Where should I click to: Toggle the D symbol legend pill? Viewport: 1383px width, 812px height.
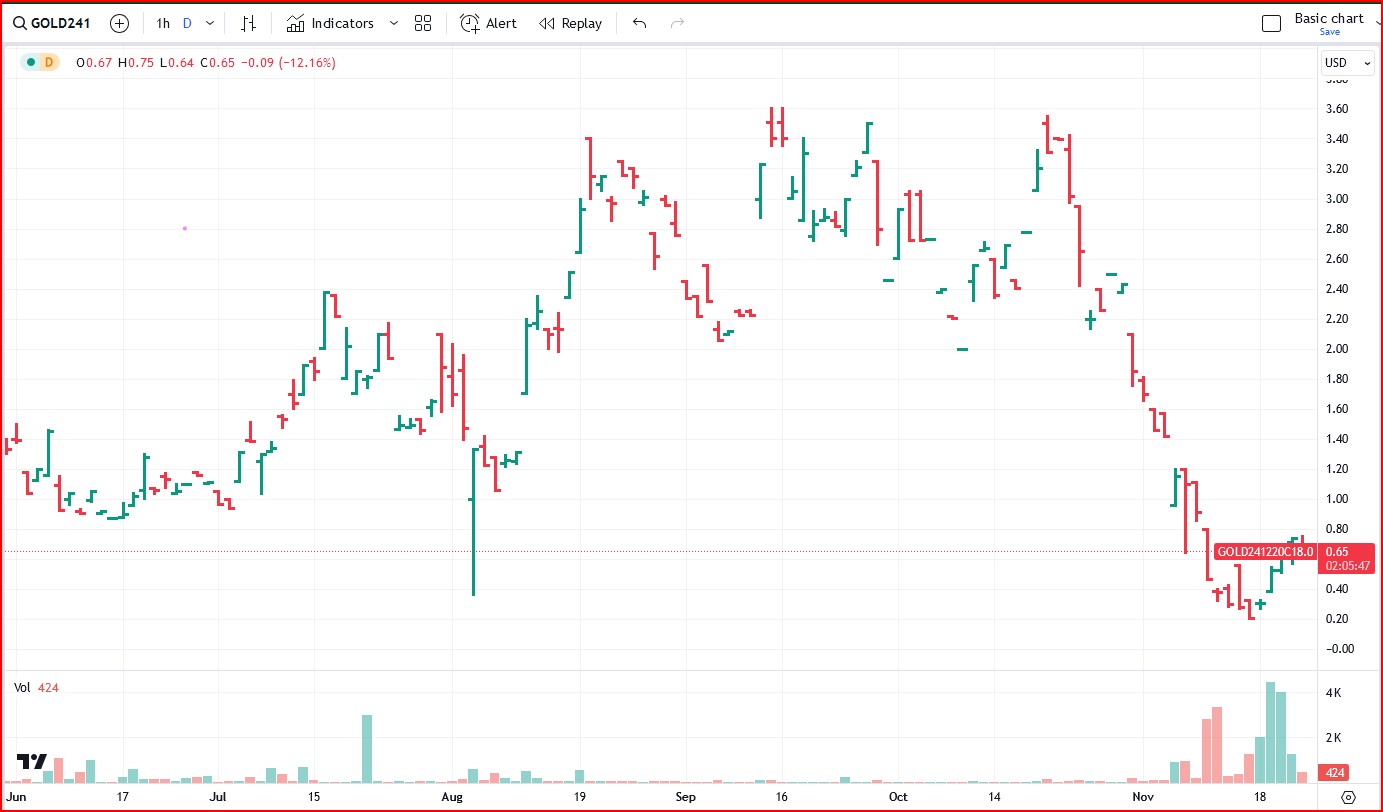click(x=47, y=62)
